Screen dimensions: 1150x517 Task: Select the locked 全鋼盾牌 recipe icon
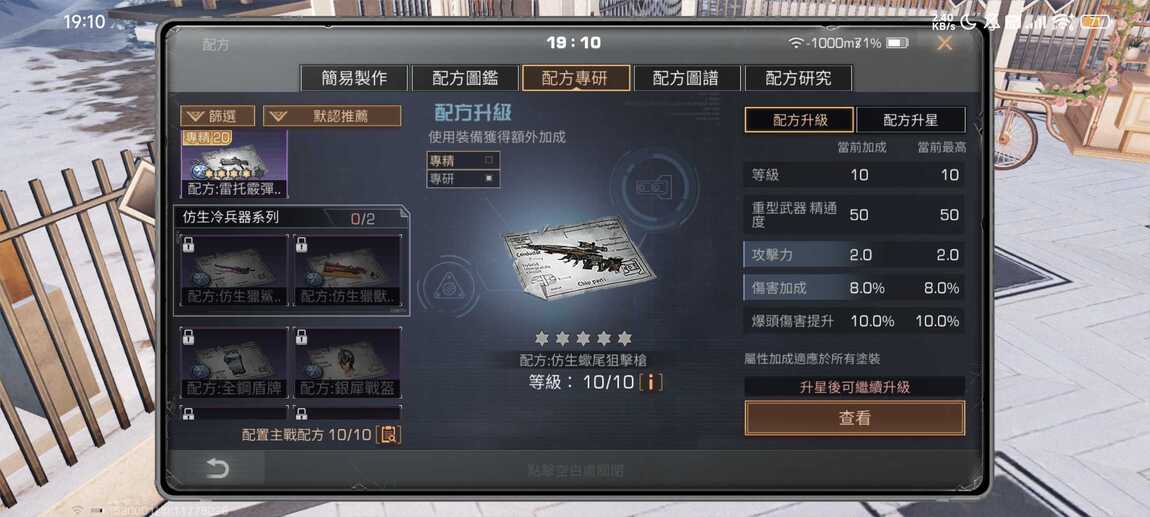234,362
